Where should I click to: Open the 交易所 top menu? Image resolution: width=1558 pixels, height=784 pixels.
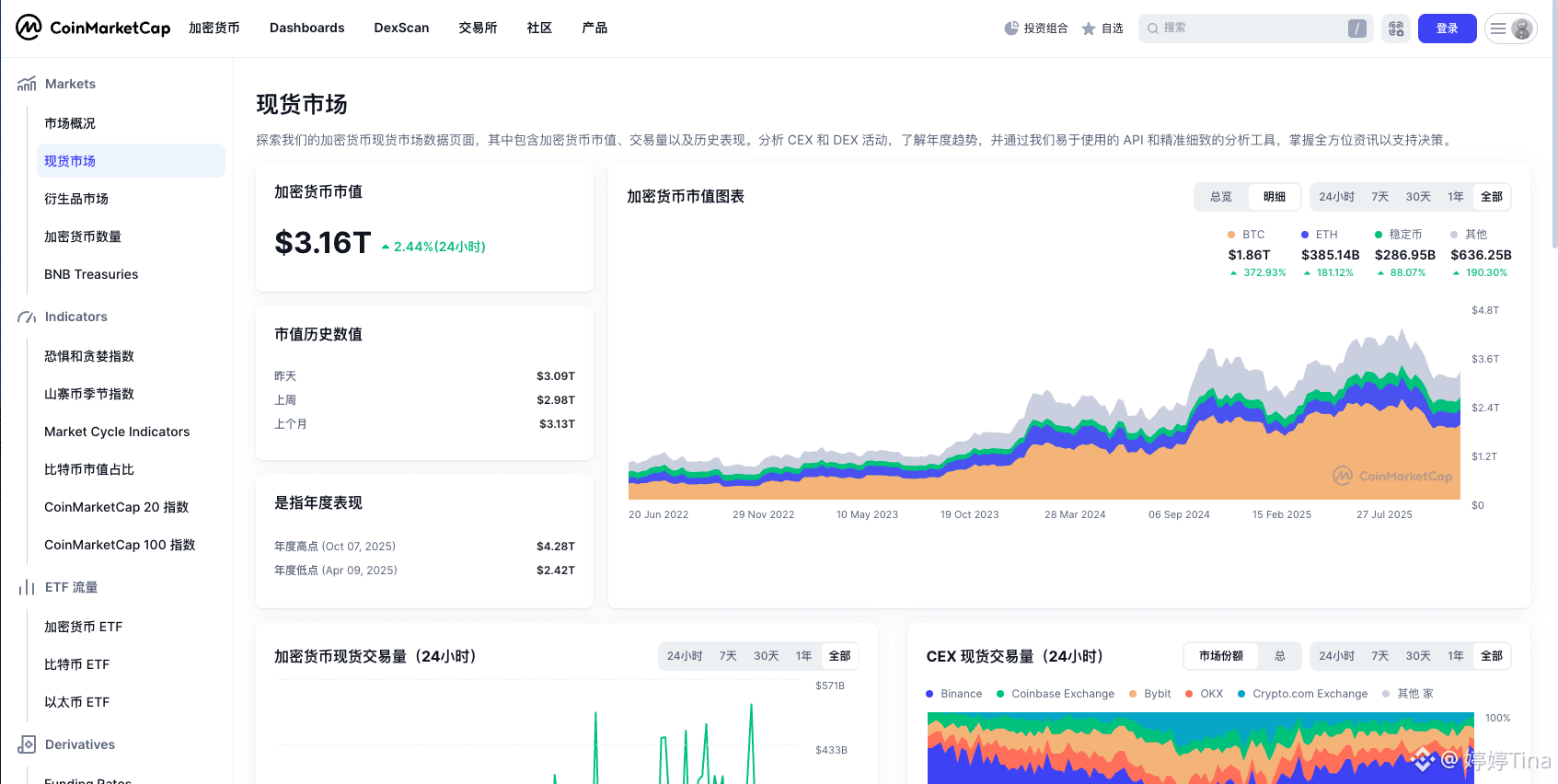coord(478,28)
